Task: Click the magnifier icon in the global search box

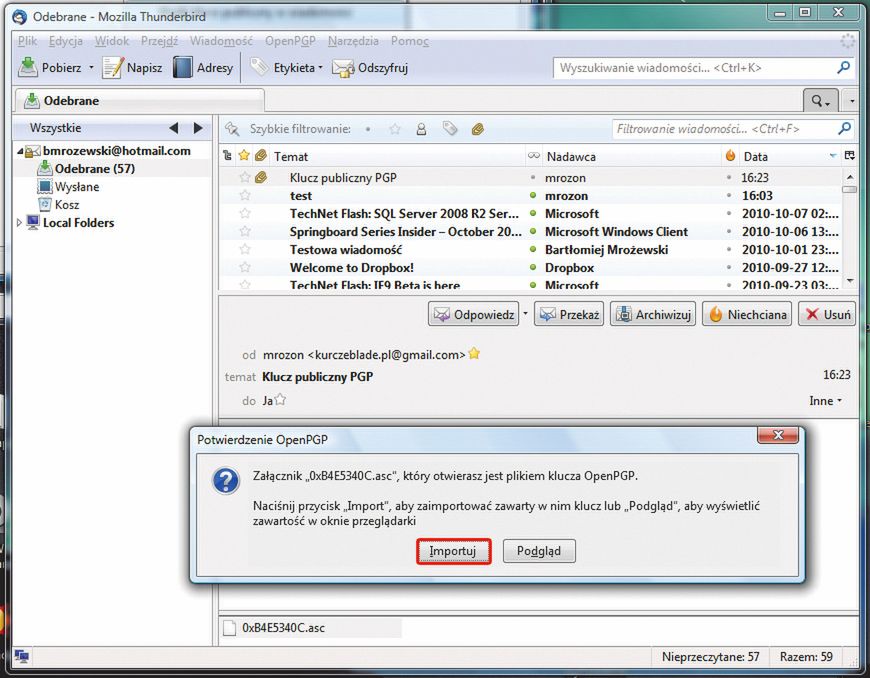Action: click(x=843, y=68)
